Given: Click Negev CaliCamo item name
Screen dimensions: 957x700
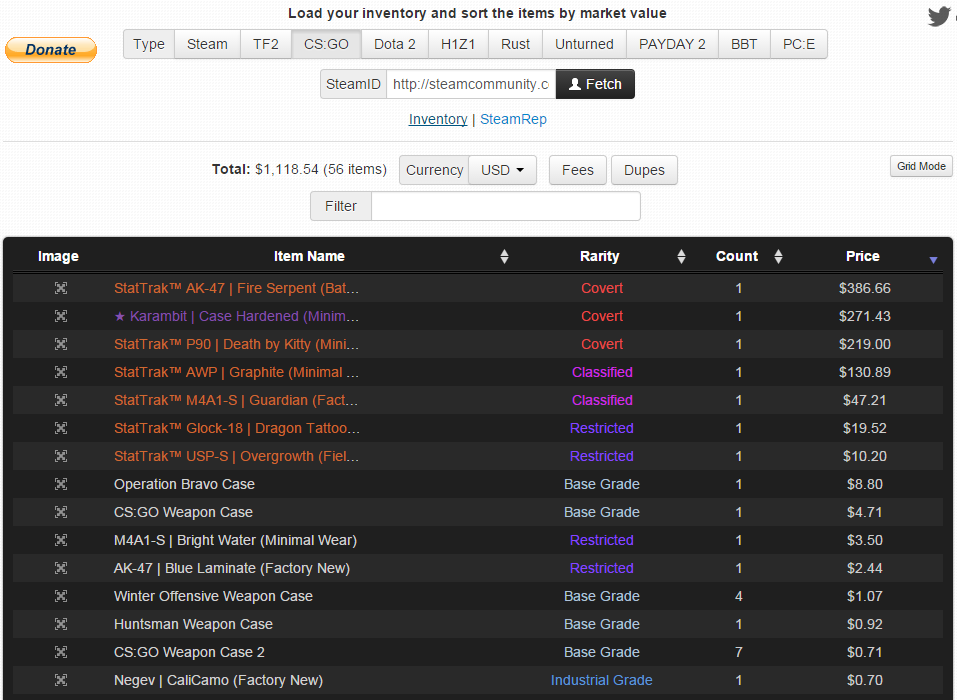Looking at the screenshot, I should tap(218, 680).
